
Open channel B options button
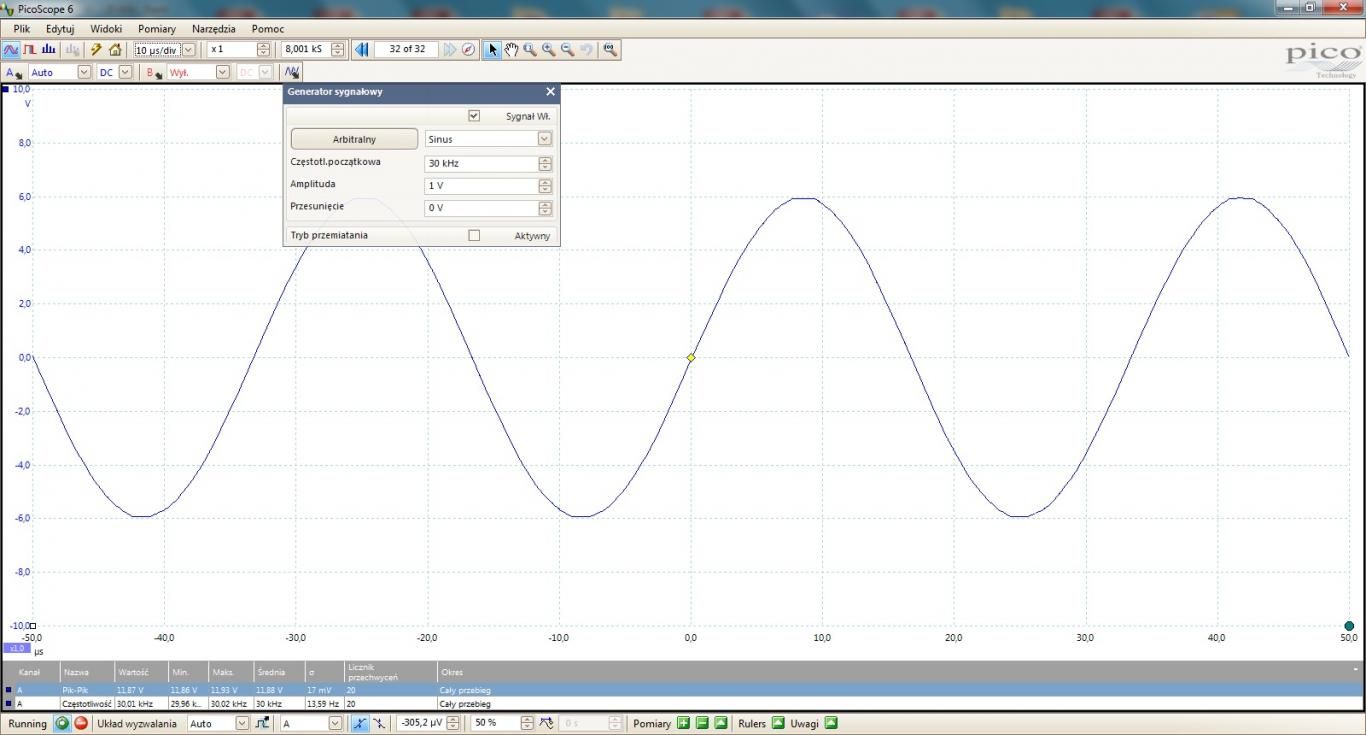[154, 72]
